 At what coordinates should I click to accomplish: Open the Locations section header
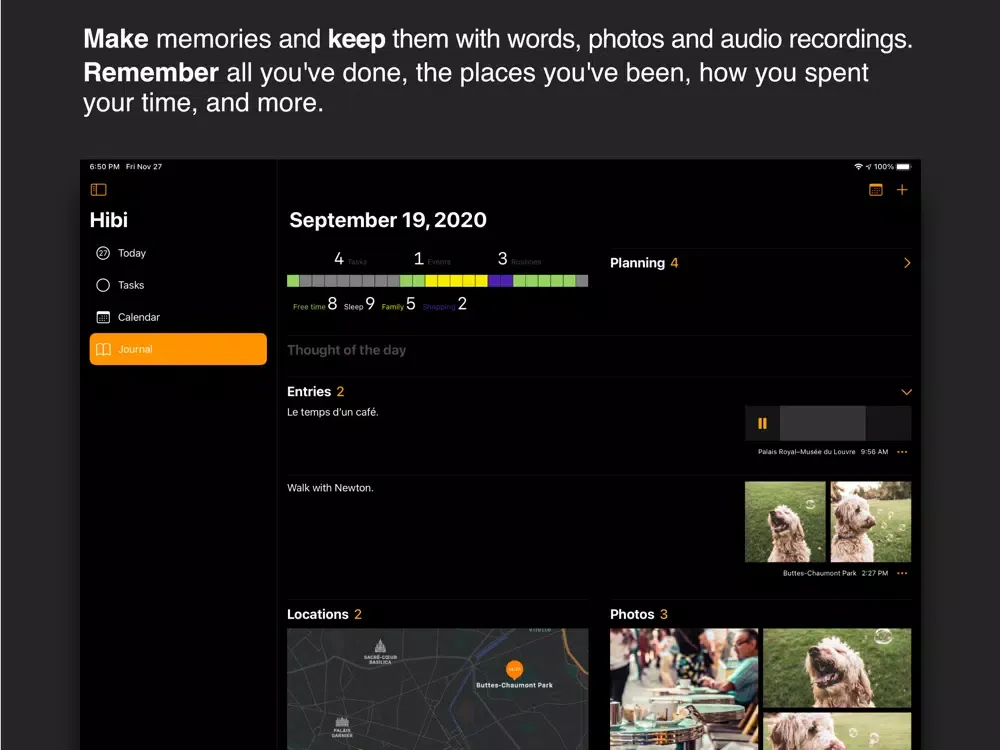click(x=324, y=614)
